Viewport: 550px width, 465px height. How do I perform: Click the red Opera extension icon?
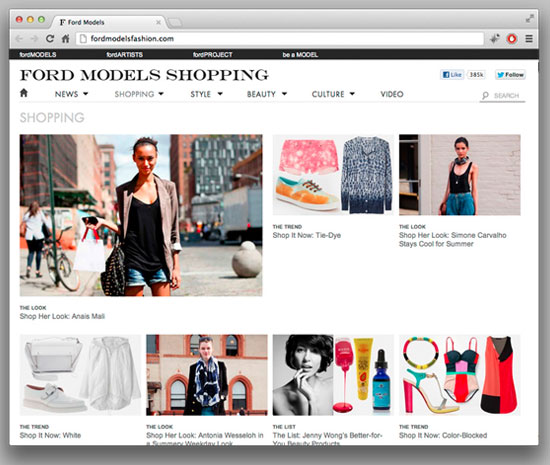(512, 39)
